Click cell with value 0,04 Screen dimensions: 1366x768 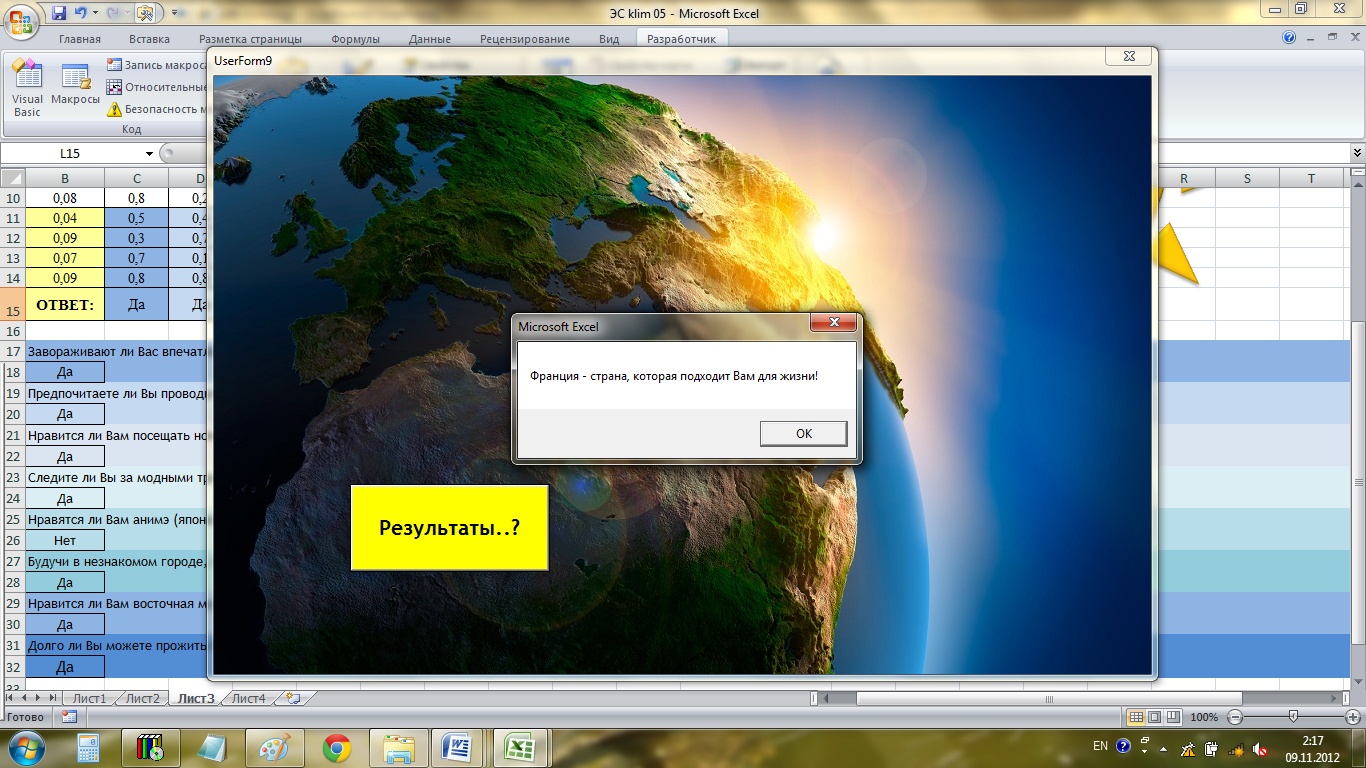(x=65, y=218)
